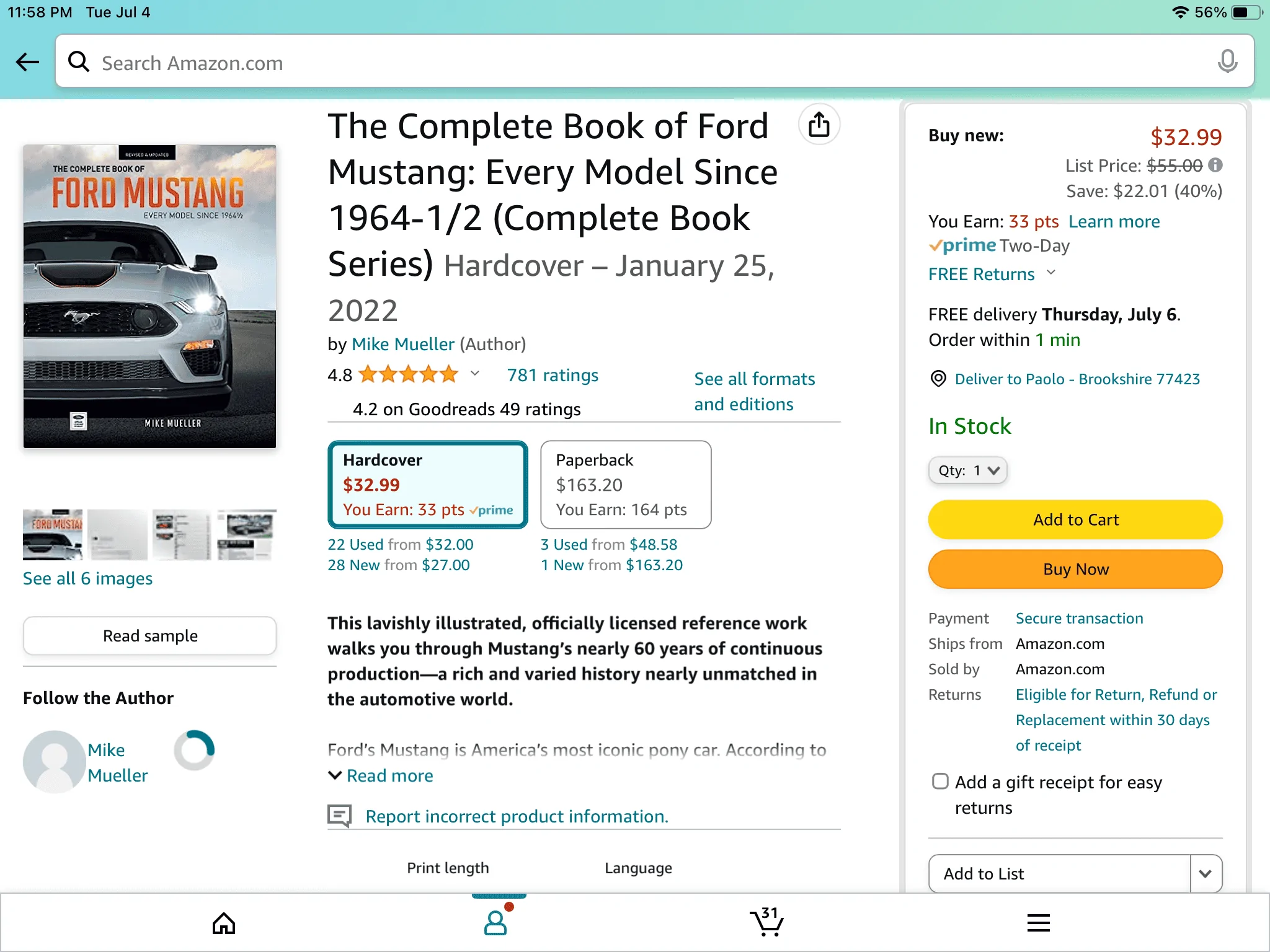
Task: Open 3 Used from $48.58 offers
Action: click(x=609, y=544)
